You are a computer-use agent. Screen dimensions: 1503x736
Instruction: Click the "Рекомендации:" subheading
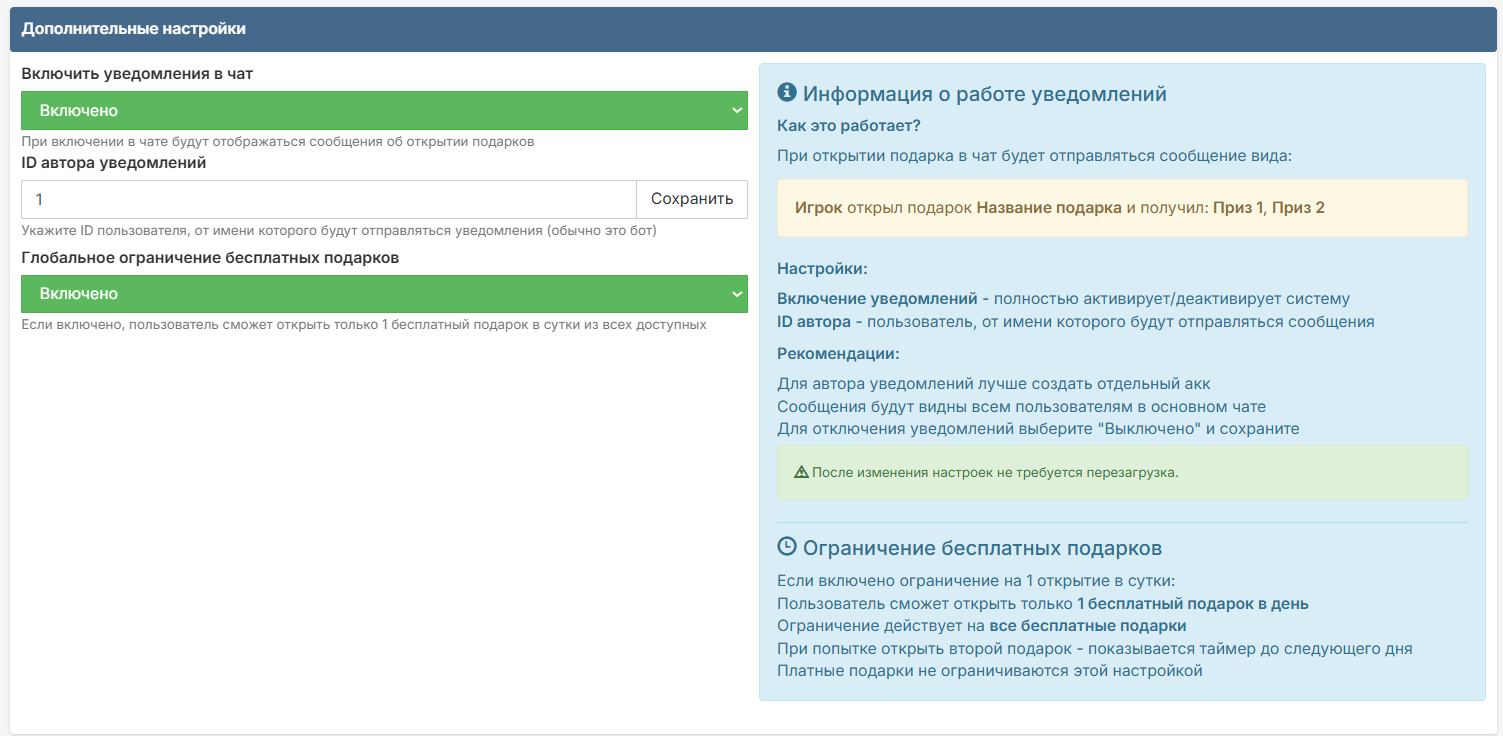(838, 353)
